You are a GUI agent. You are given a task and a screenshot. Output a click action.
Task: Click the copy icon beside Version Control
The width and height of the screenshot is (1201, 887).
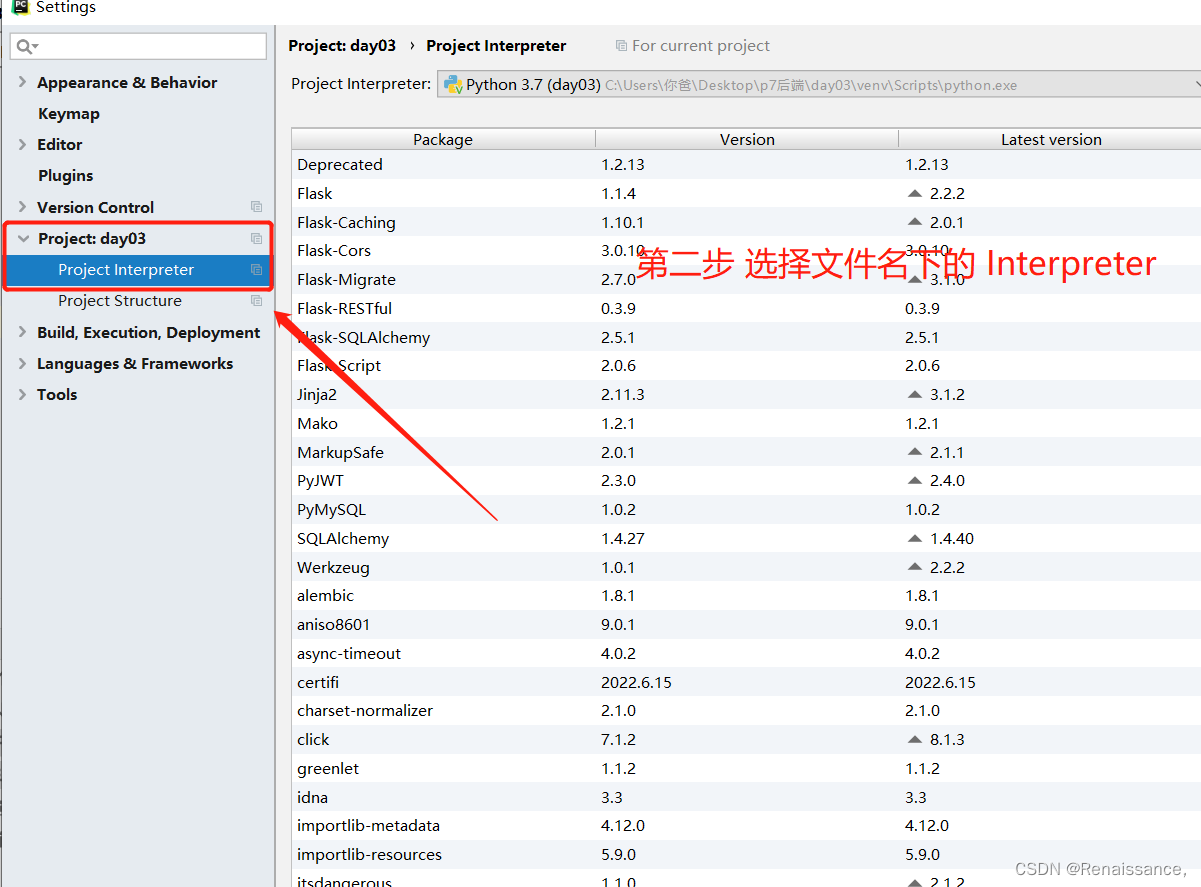(x=256, y=207)
